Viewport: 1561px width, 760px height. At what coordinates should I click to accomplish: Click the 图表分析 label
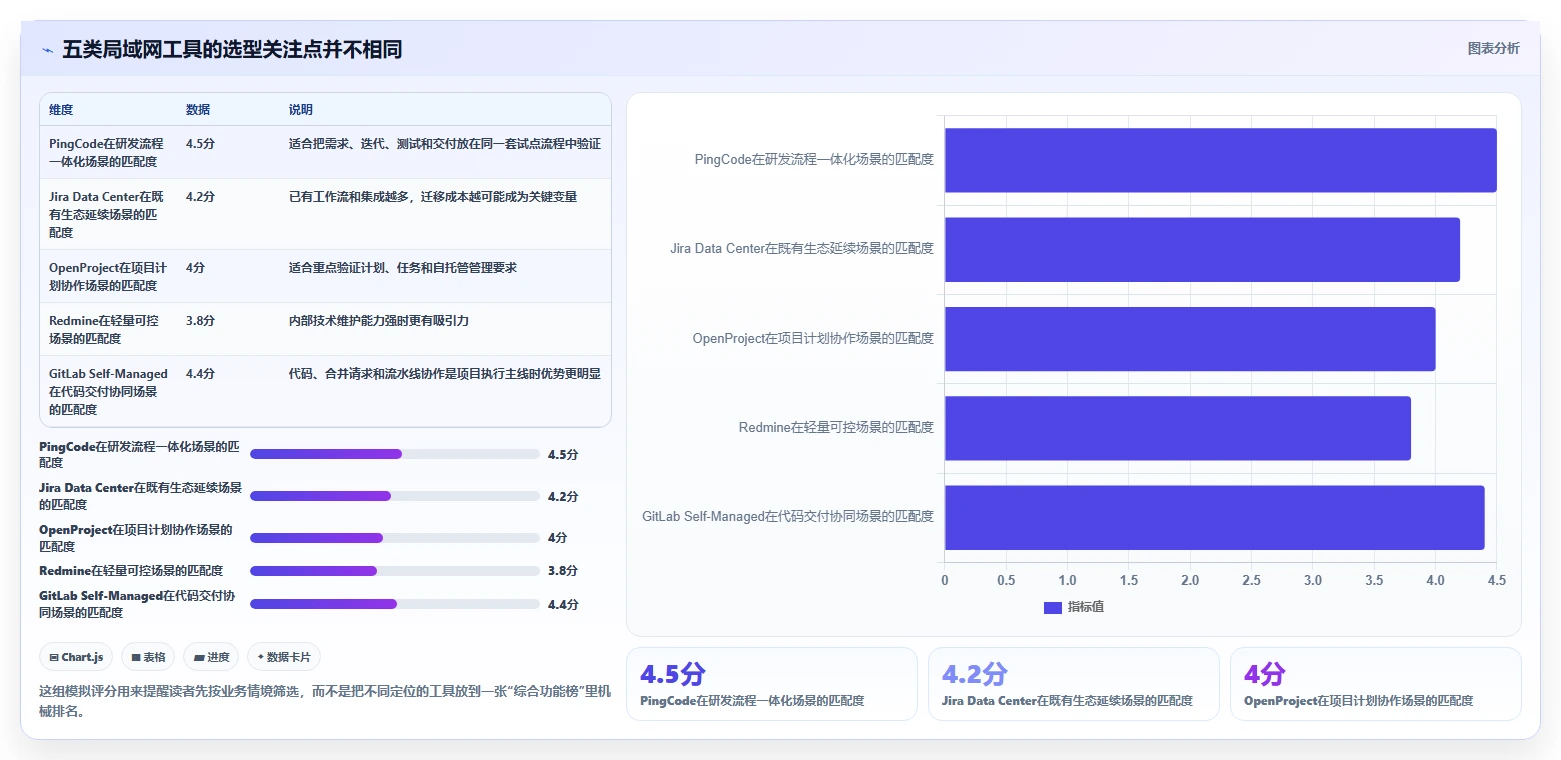[x=1493, y=49]
